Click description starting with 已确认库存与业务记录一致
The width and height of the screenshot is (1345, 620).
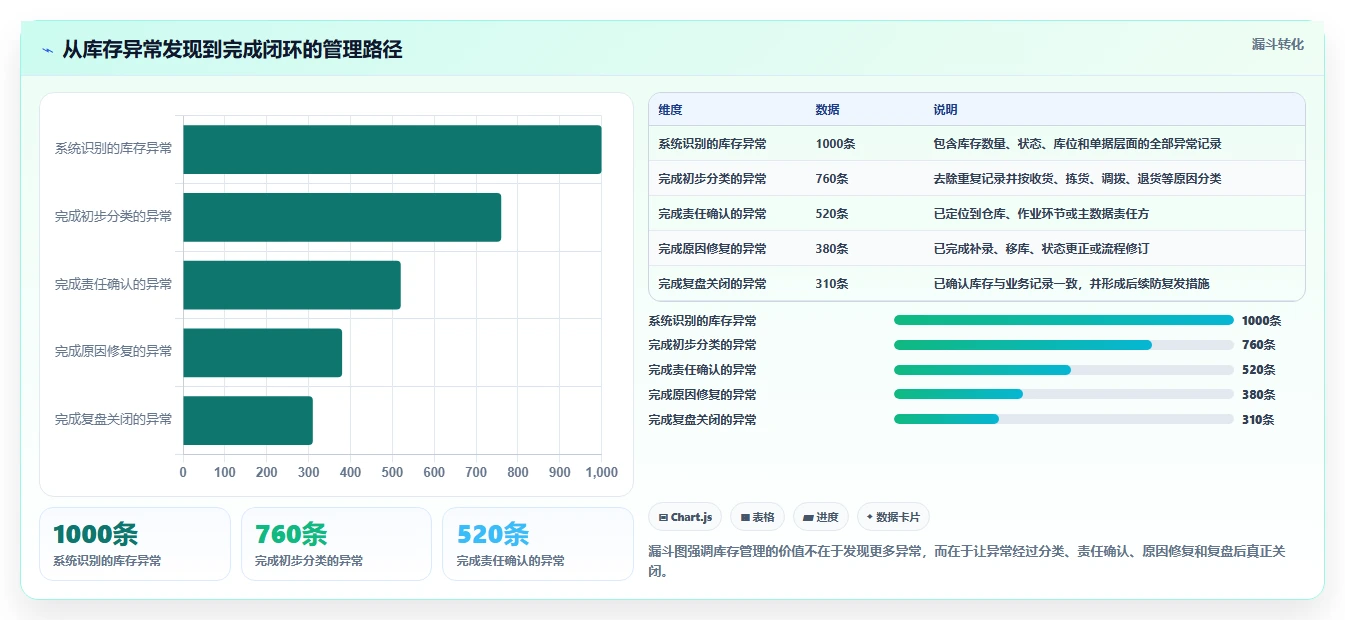pyautogui.click(x=1071, y=283)
